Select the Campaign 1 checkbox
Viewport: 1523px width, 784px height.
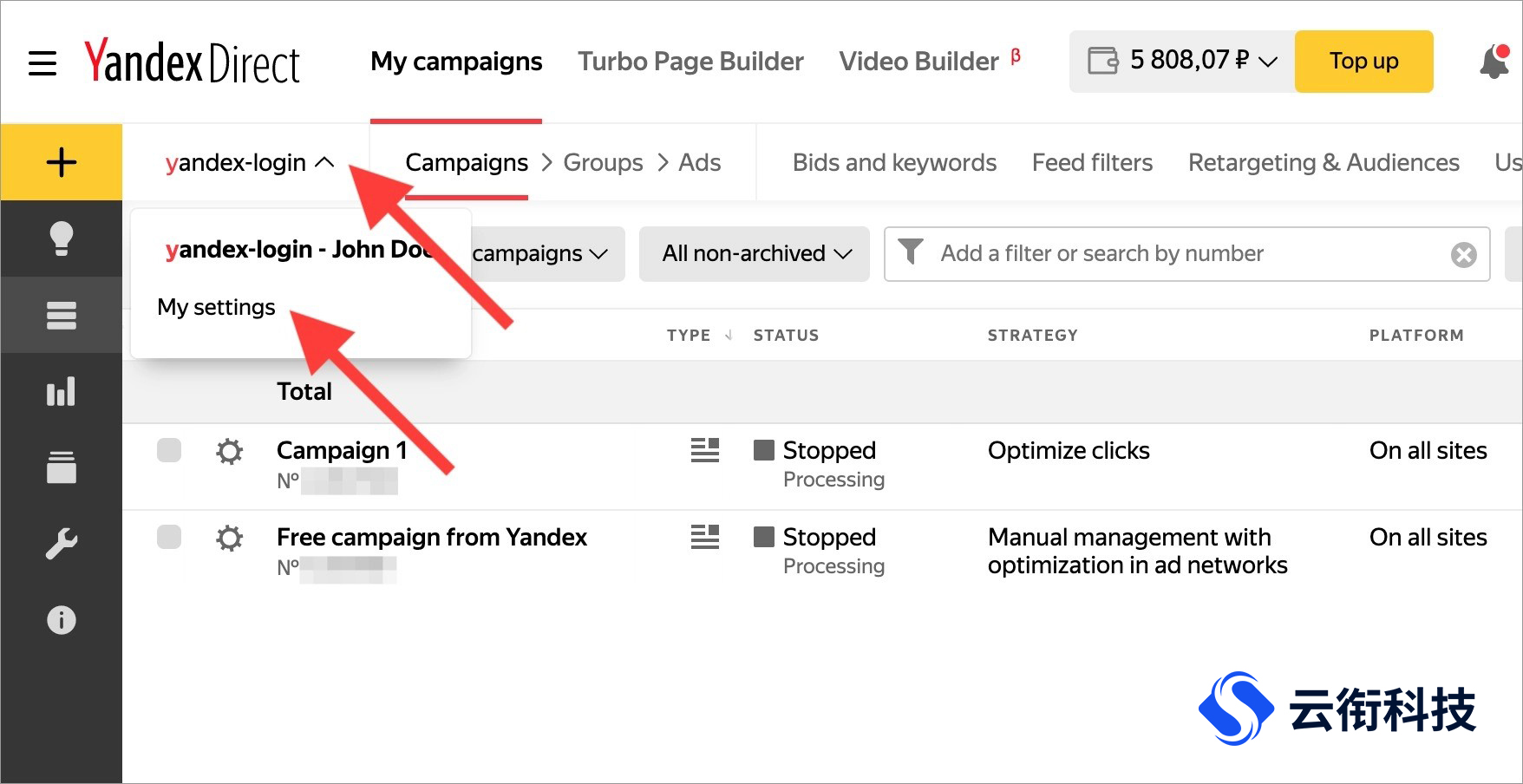tap(169, 450)
